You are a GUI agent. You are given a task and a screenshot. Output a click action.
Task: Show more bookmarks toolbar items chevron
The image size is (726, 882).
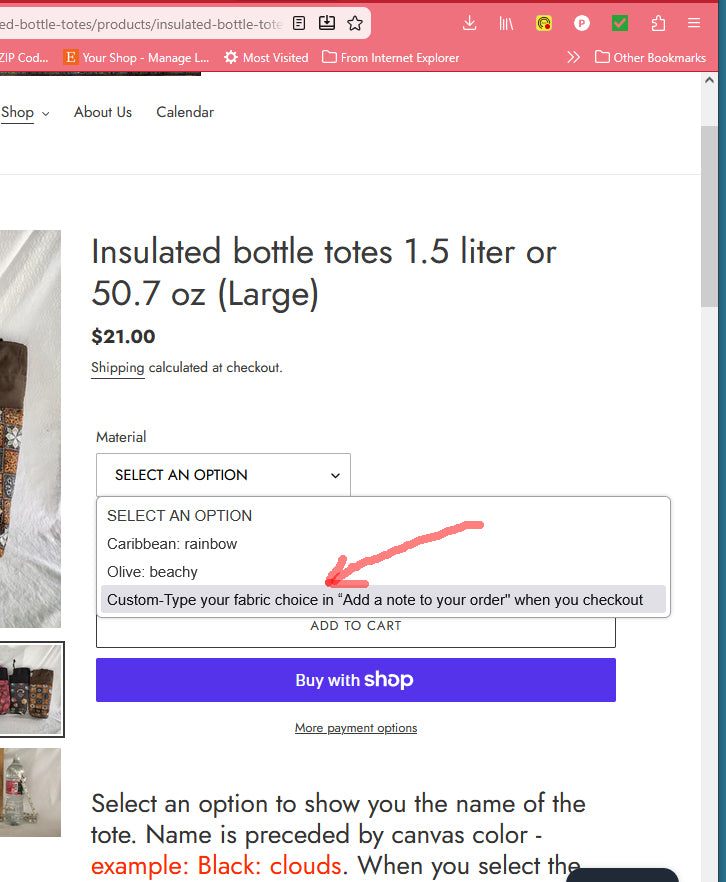tap(573, 57)
